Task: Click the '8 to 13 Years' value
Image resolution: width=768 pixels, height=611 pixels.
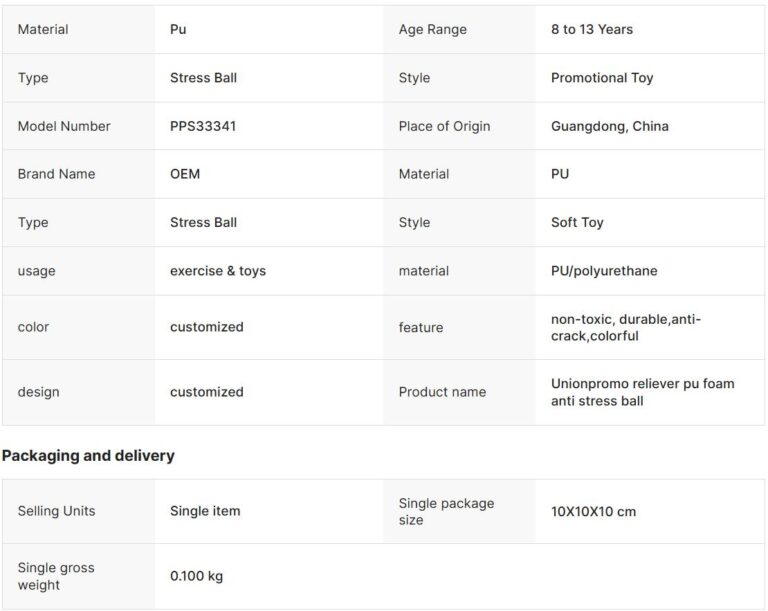Action: pyautogui.click(x=591, y=29)
